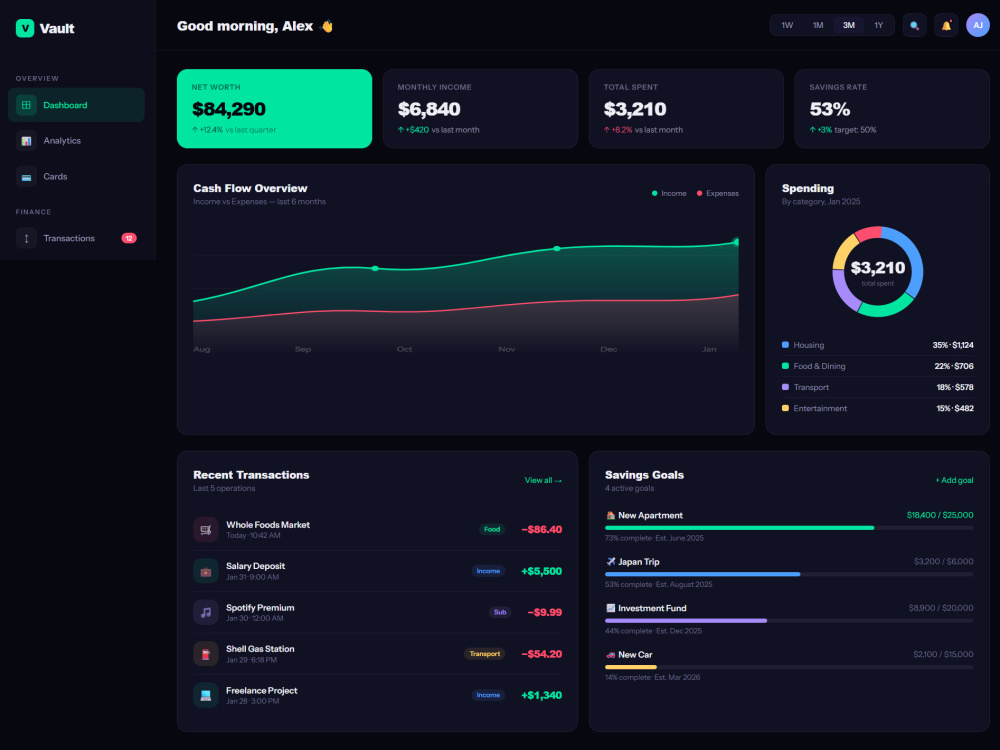Screen dimensions: 1000x750
Task: Click the View all transactions link
Action: (x=543, y=480)
